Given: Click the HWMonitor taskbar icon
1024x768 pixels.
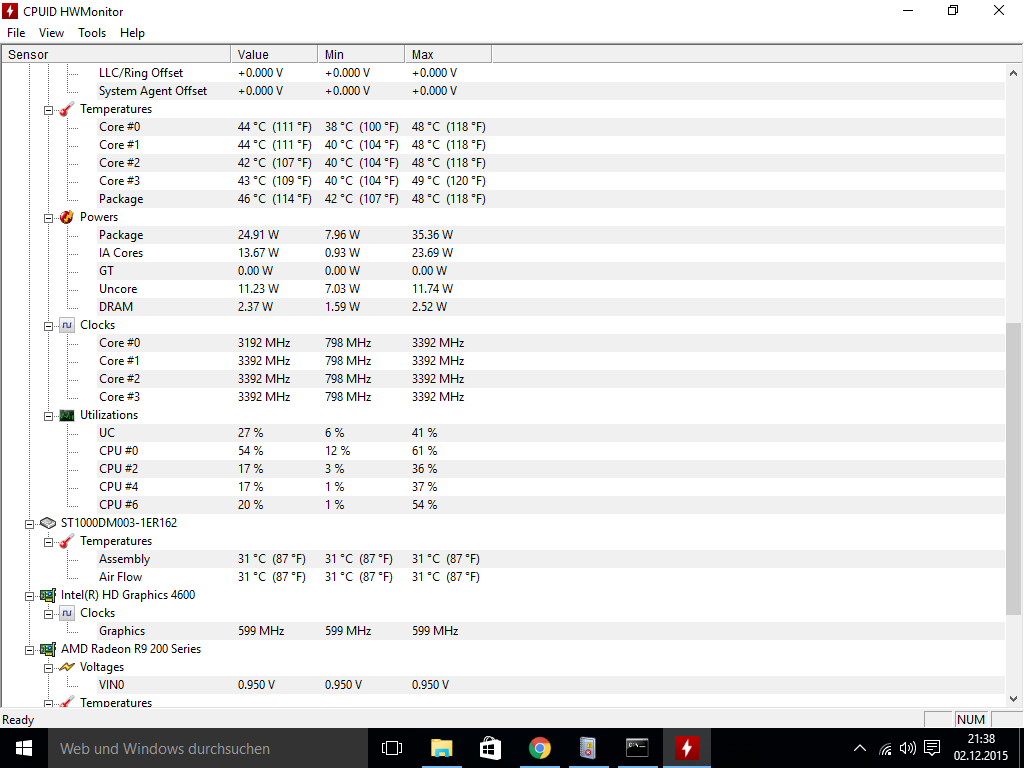Looking at the screenshot, I should click(x=686, y=748).
